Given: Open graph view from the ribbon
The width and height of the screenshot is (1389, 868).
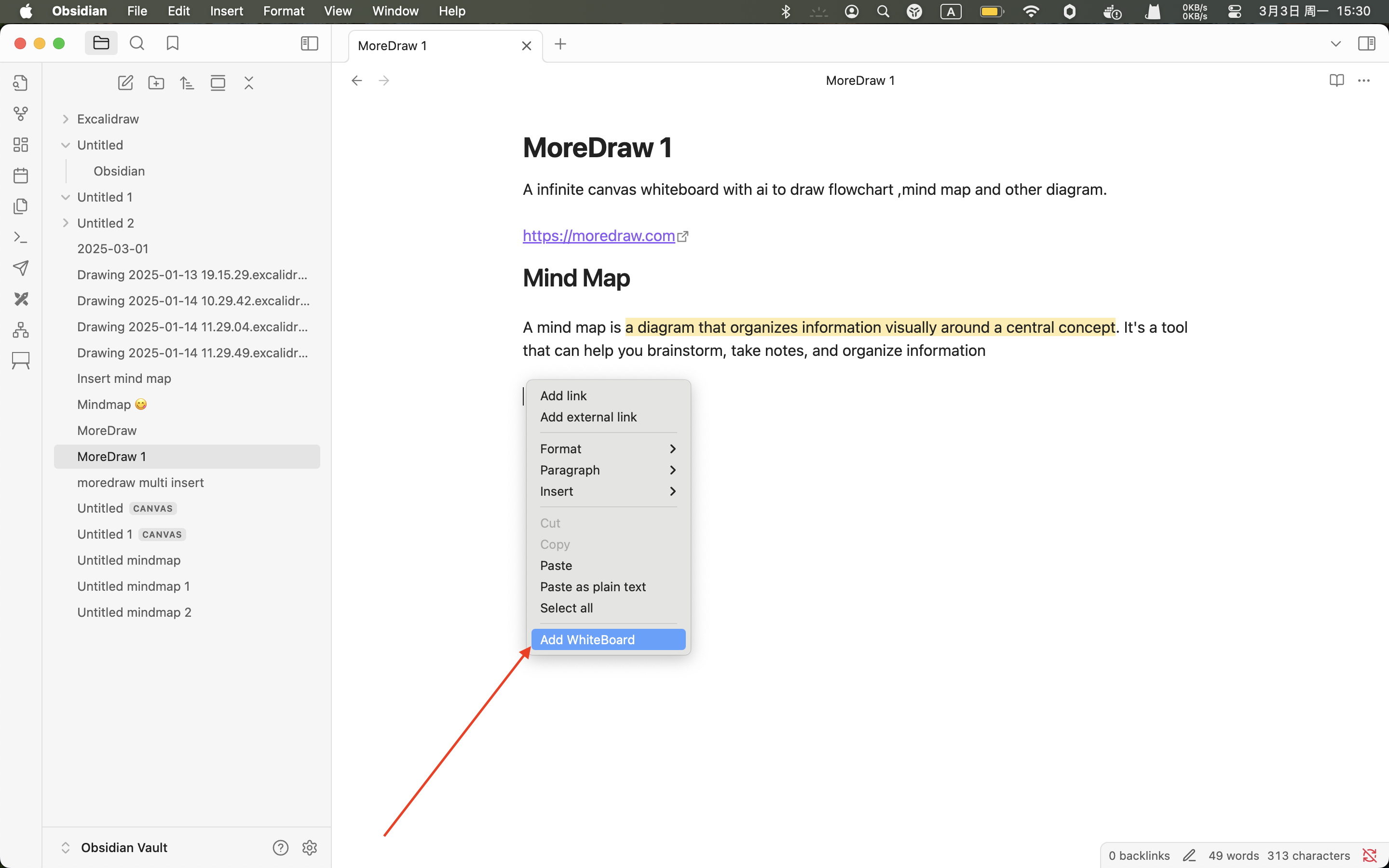Looking at the screenshot, I should tap(21, 114).
